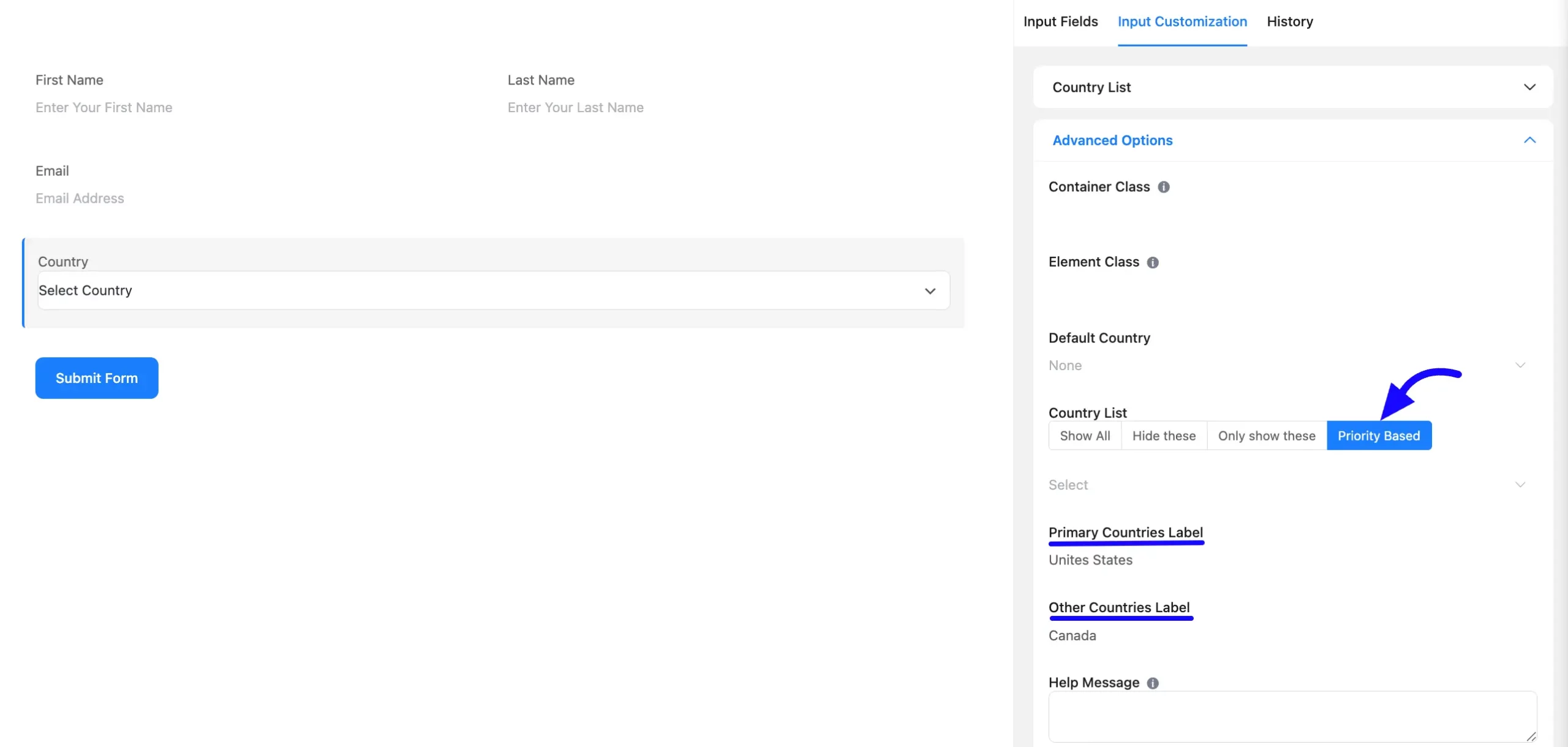The image size is (1568, 747).
Task: Switch to History tab
Action: [x=1290, y=21]
